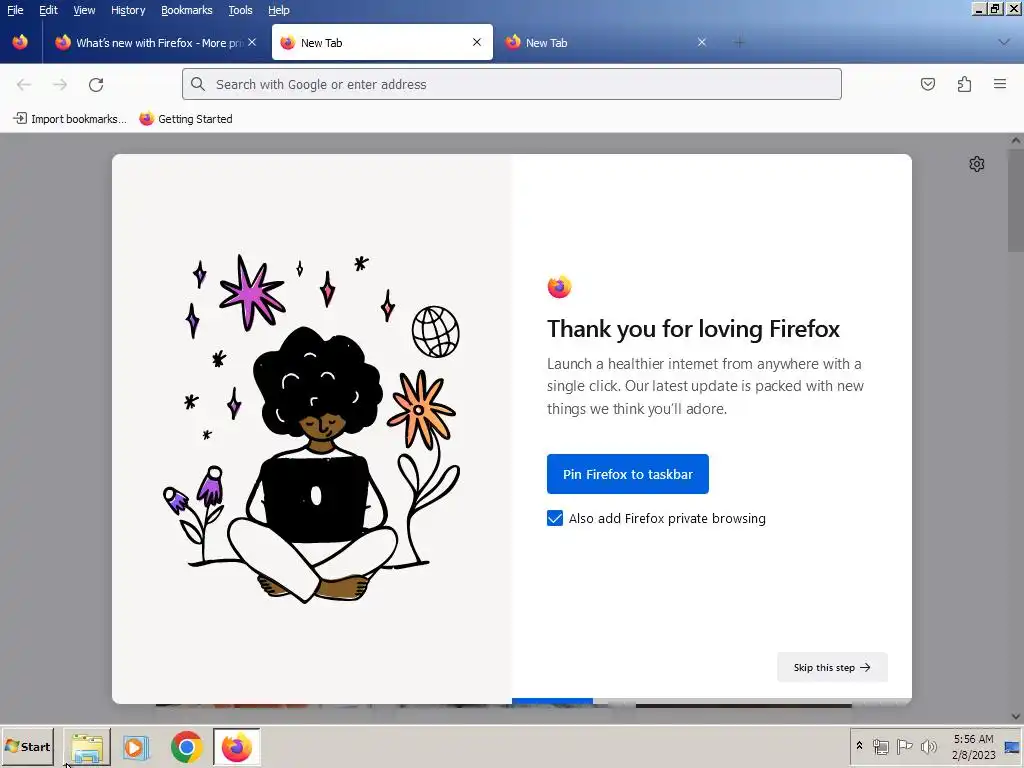Go back one page
The image size is (1024, 768).
[x=24, y=84]
